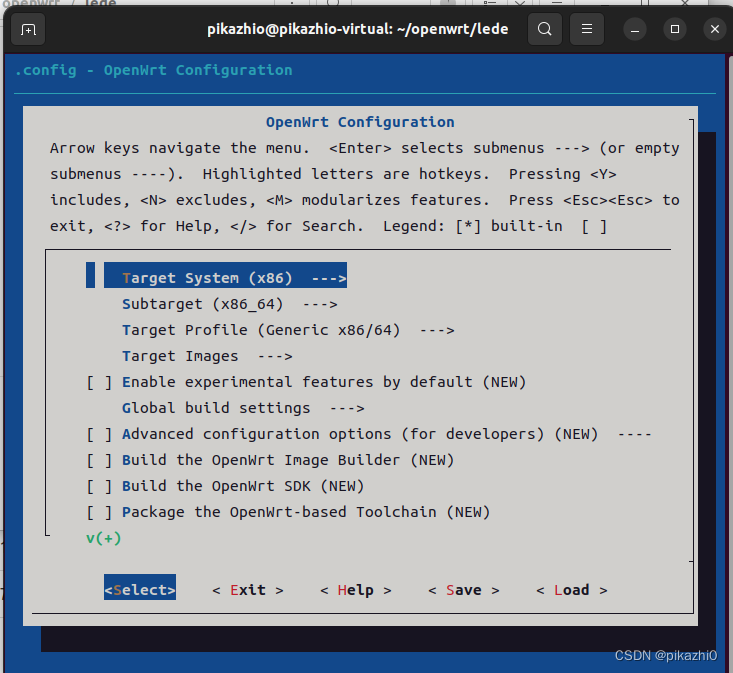Screen dimensions: 733x673
Task: Toggle Advanced configuration options for developers
Action: point(99,434)
